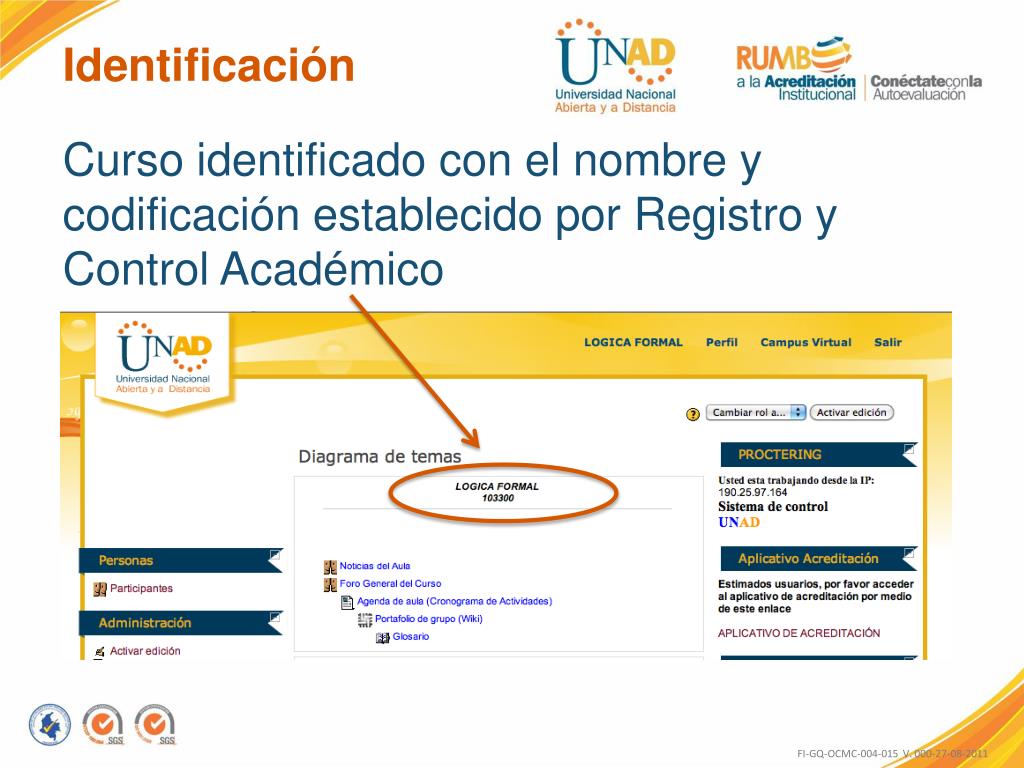Open Agenda de aula (Cronograma de Actividades)
Viewport: 1024px width, 768px height.
click(x=455, y=601)
